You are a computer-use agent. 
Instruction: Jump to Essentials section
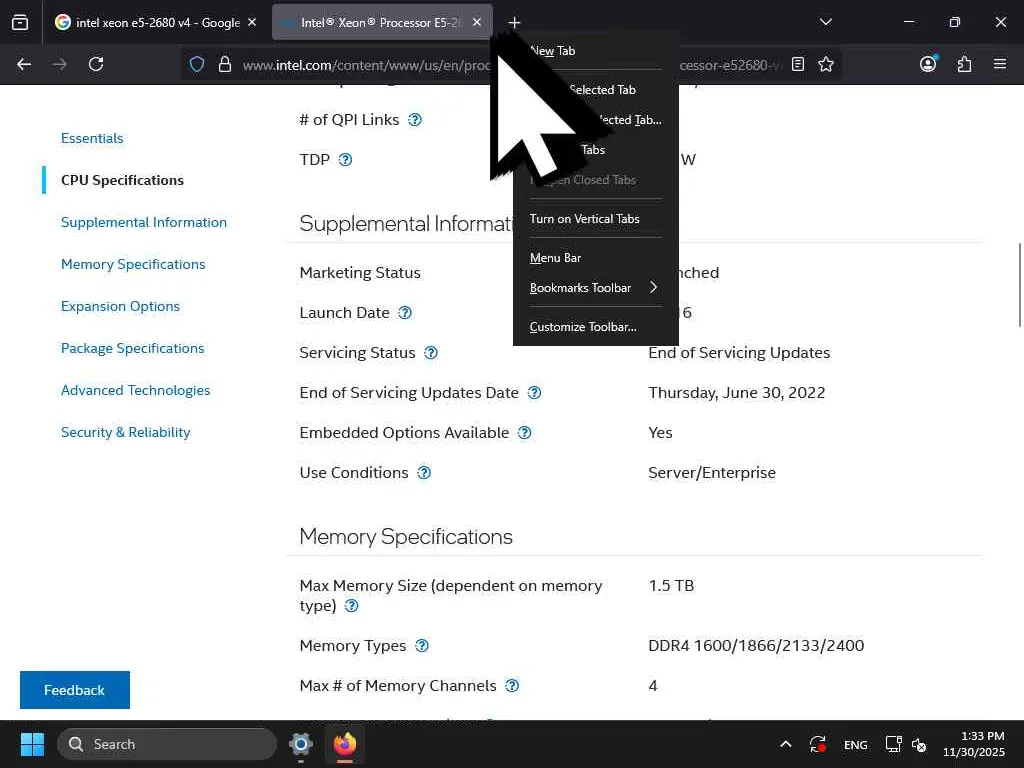pos(92,138)
